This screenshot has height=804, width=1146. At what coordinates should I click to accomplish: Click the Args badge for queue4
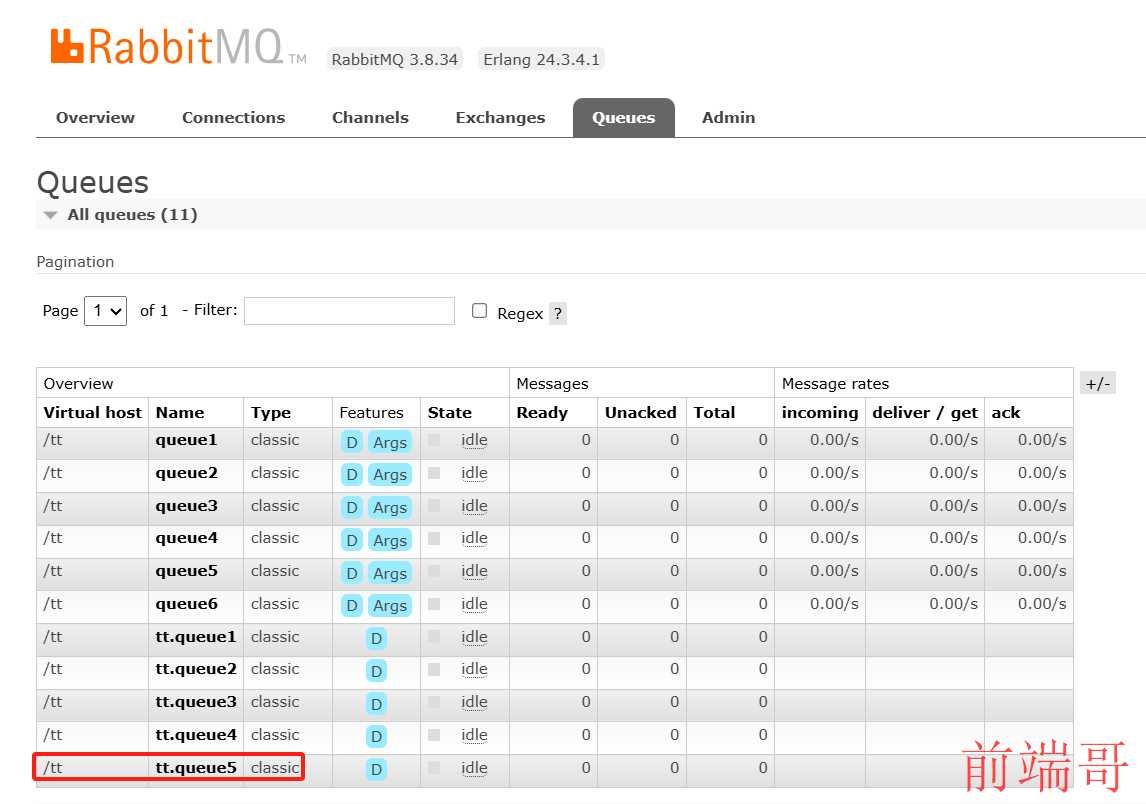point(390,540)
